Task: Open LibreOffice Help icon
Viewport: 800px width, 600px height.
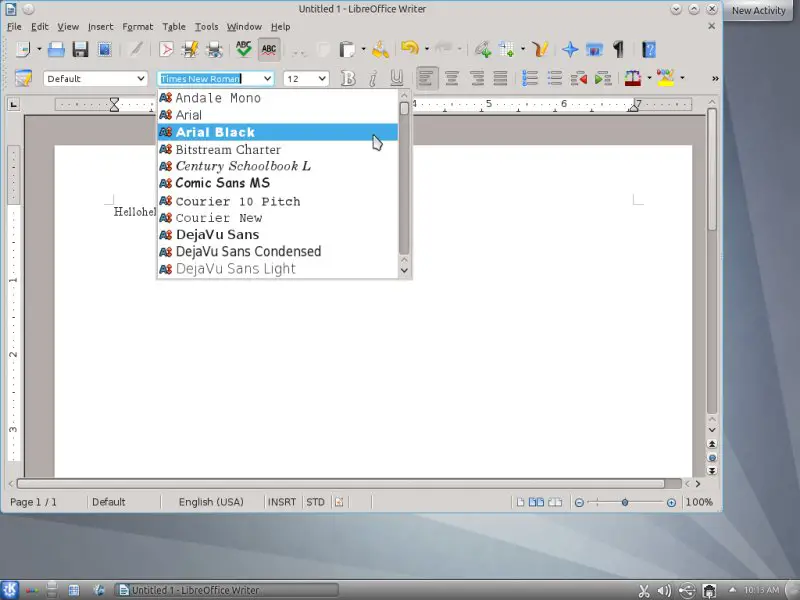Action: pyautogui.click(x=648, y=49)
